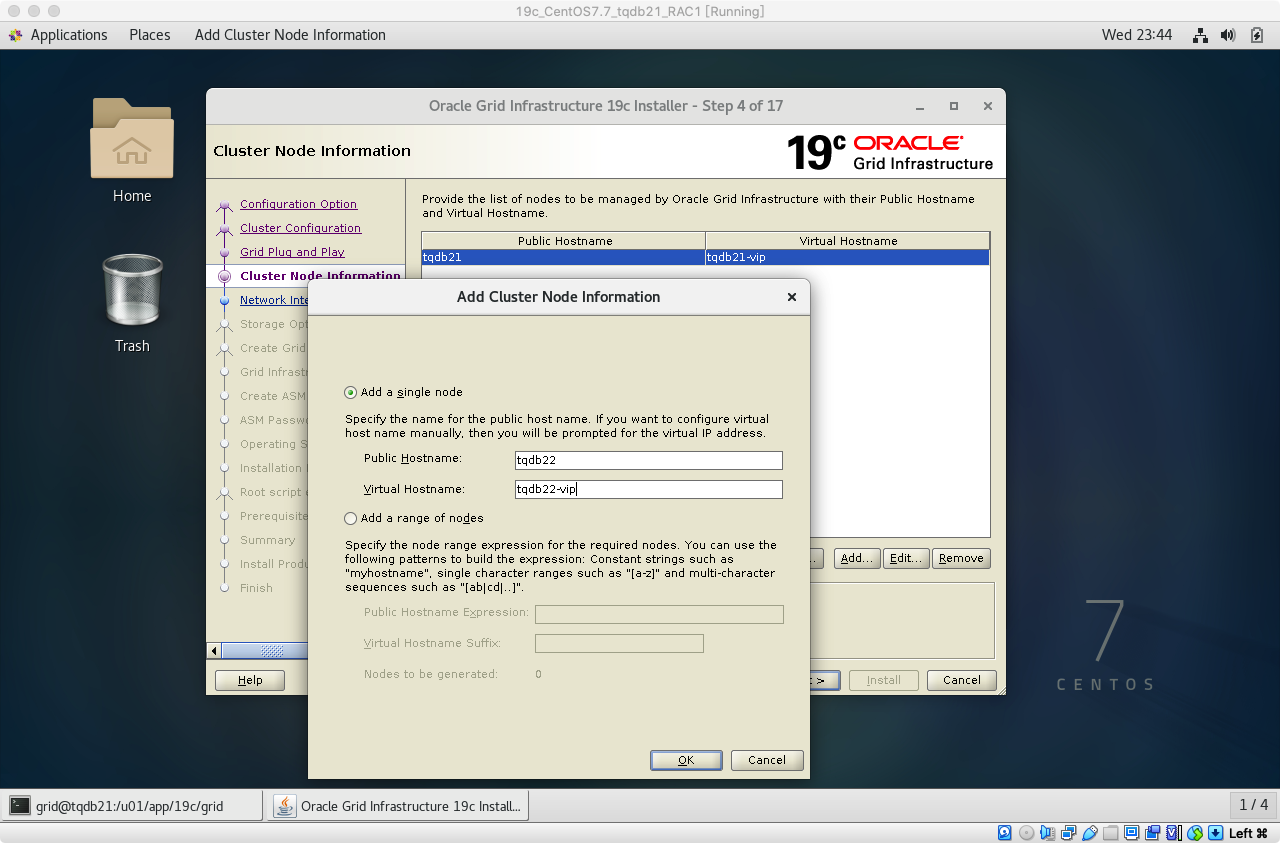Click sidebar scrollbar left arrow
1280x843 pixels.
(x=213, y=651)
